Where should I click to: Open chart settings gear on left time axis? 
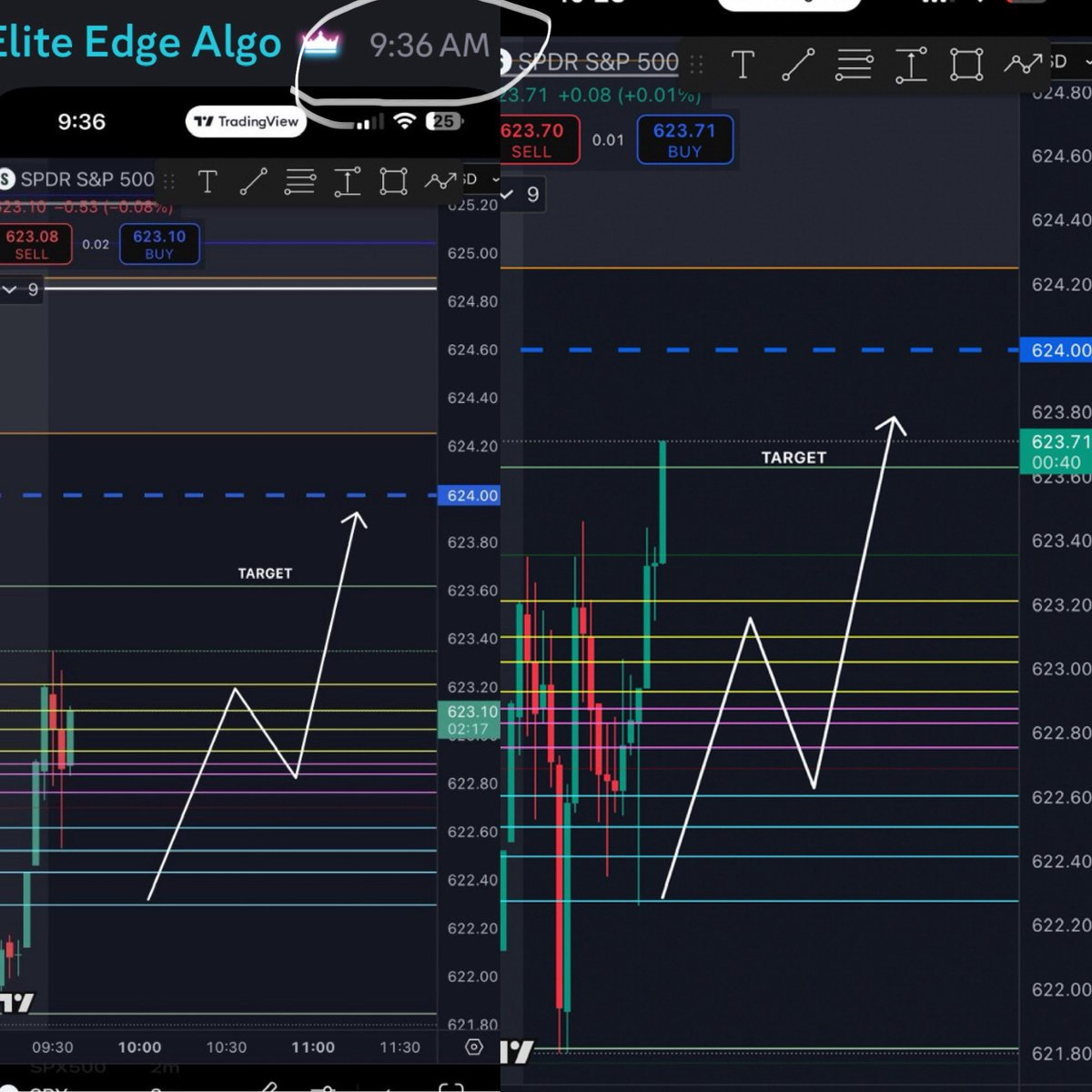point(474,1047)
